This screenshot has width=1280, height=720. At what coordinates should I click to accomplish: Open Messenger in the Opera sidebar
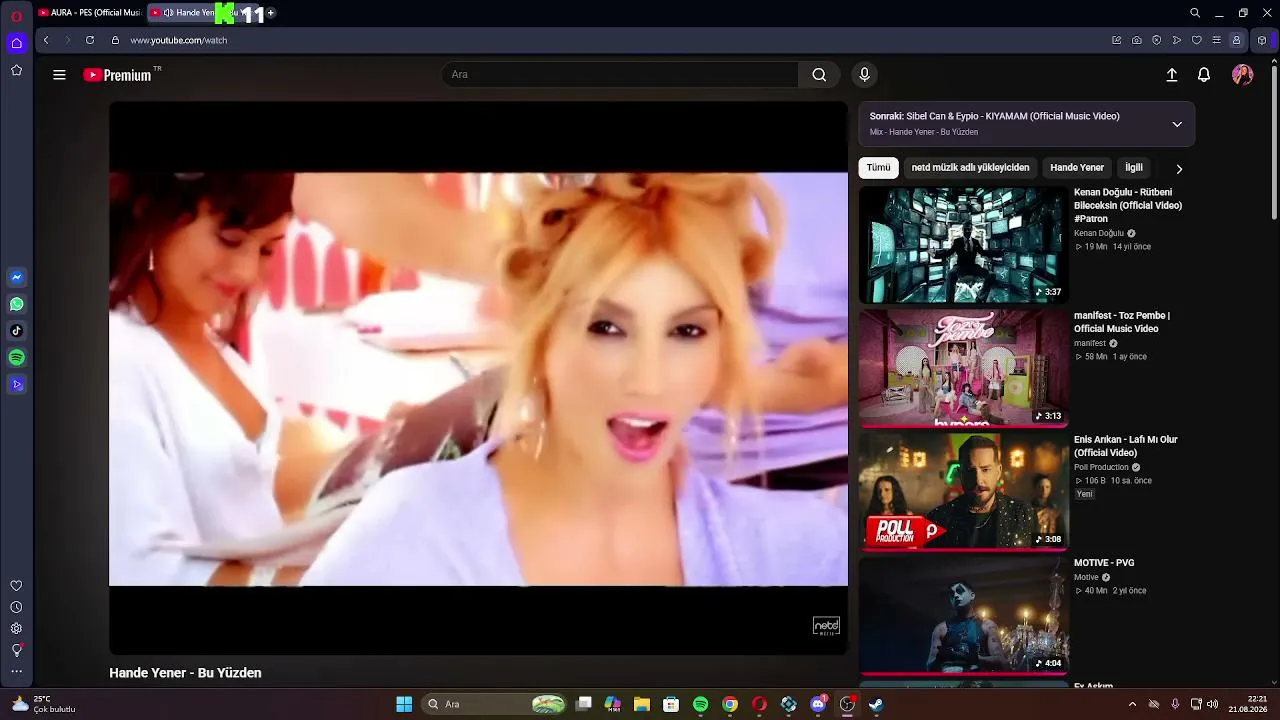[x=16, y=277]
